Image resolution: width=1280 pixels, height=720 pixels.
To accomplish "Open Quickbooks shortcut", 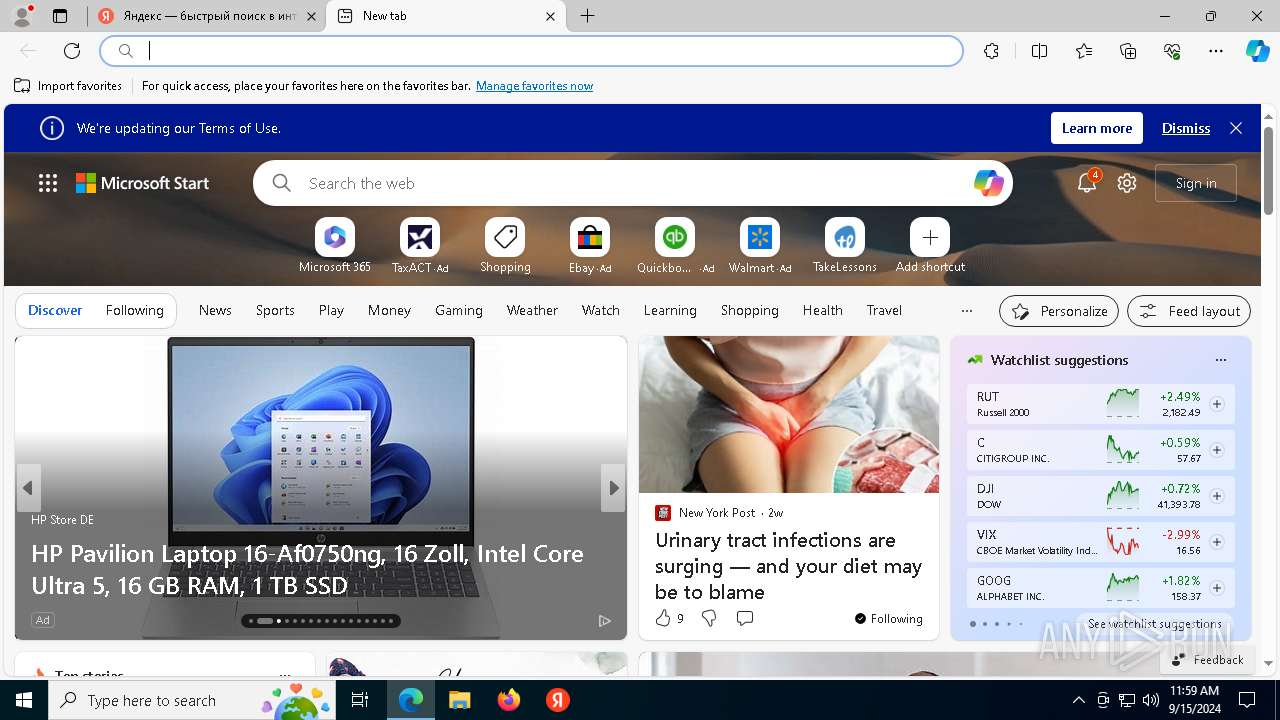I will (675, 245).
